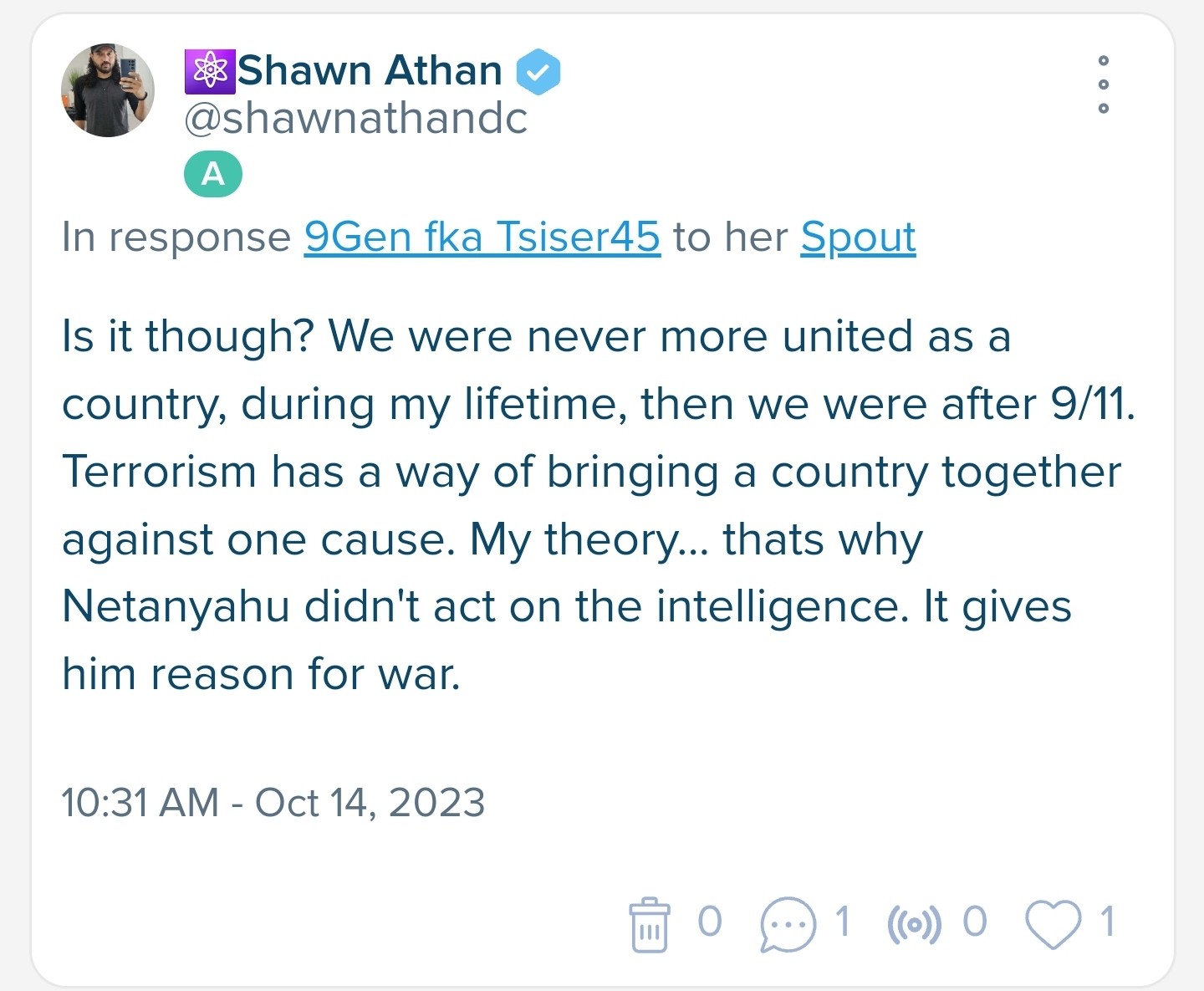Viewport: 1204px width, 991px height.
Task: Open the three-dot post options menu
Action: pyautogui.click(x=1104, y=84)
